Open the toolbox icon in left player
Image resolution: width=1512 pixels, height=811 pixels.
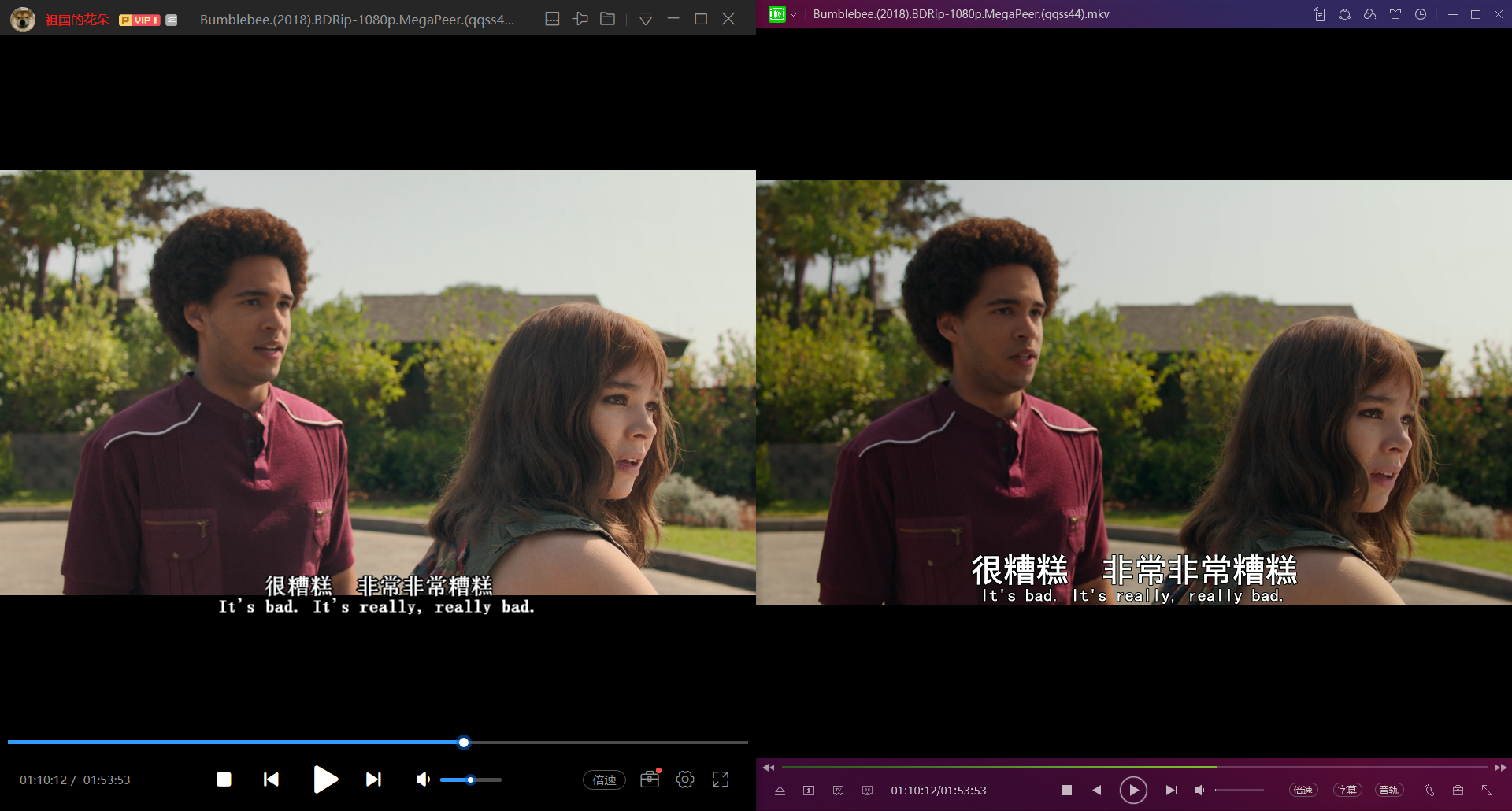click(650, 780)
